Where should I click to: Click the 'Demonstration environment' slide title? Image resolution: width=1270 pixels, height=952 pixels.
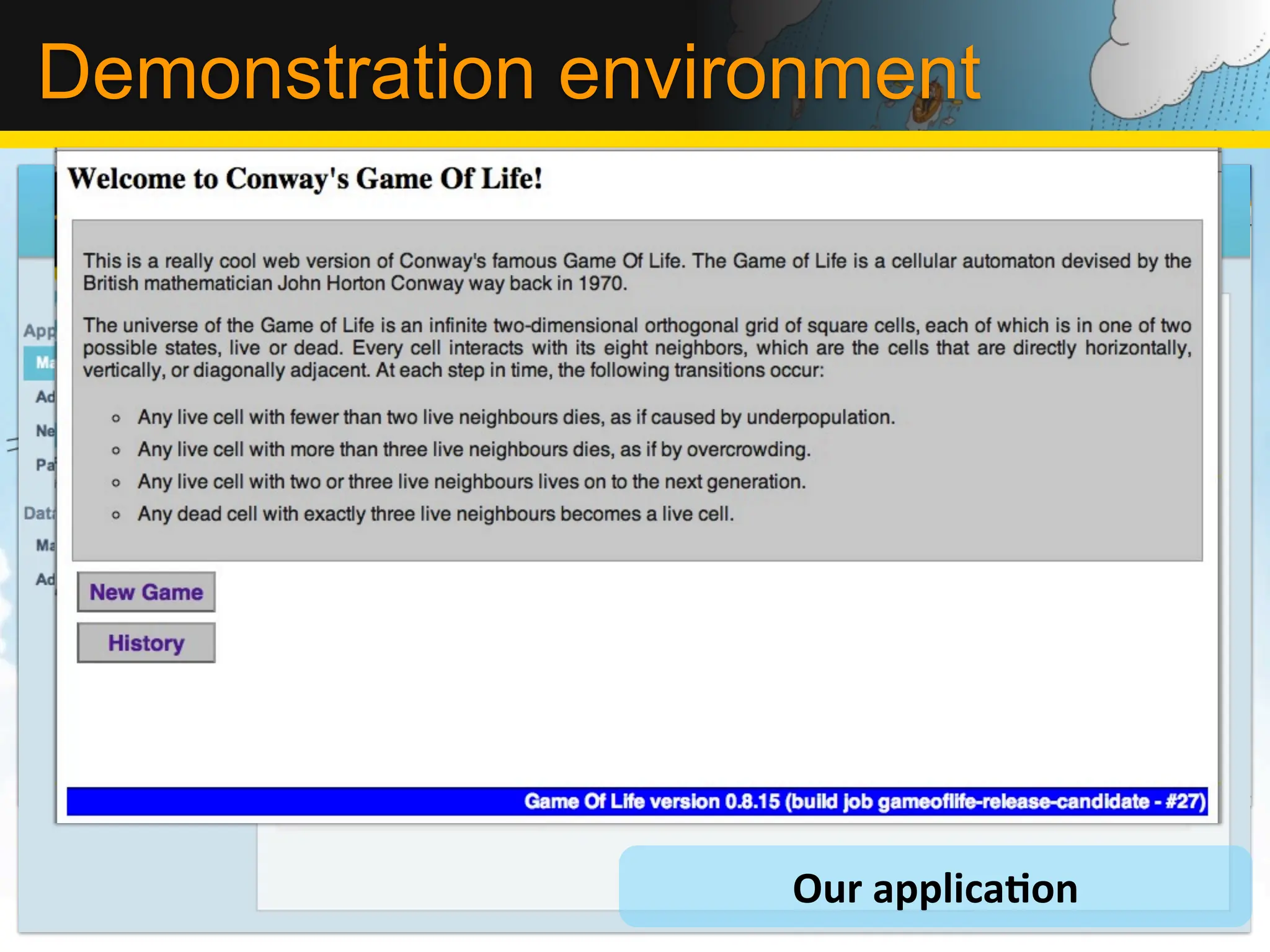tap(508, 72)
